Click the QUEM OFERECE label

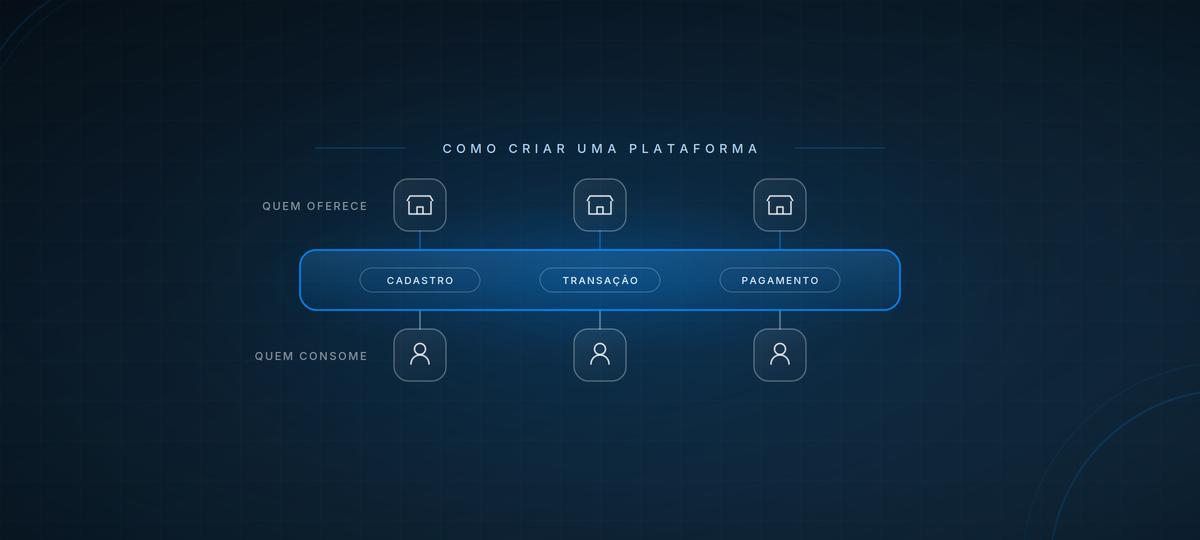click(x=315, y=206)
